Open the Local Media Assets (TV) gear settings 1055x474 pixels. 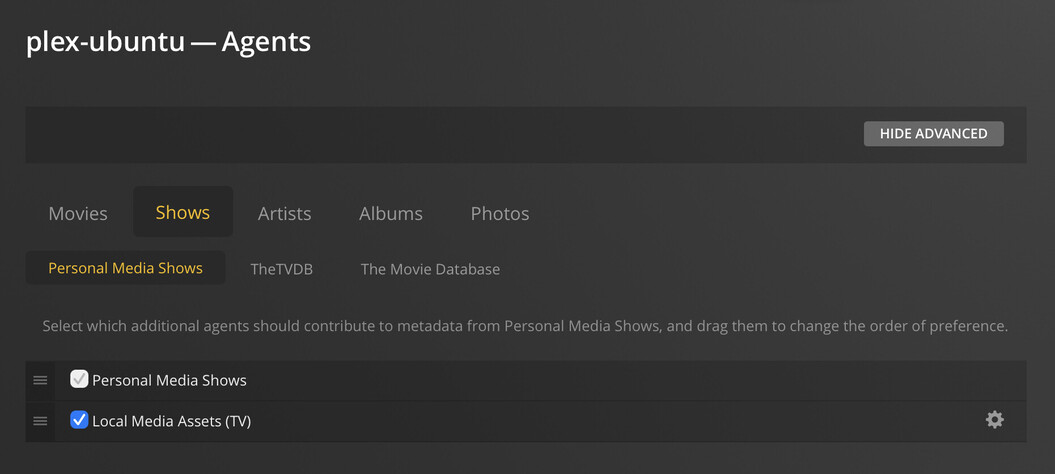tap(994, 420)
